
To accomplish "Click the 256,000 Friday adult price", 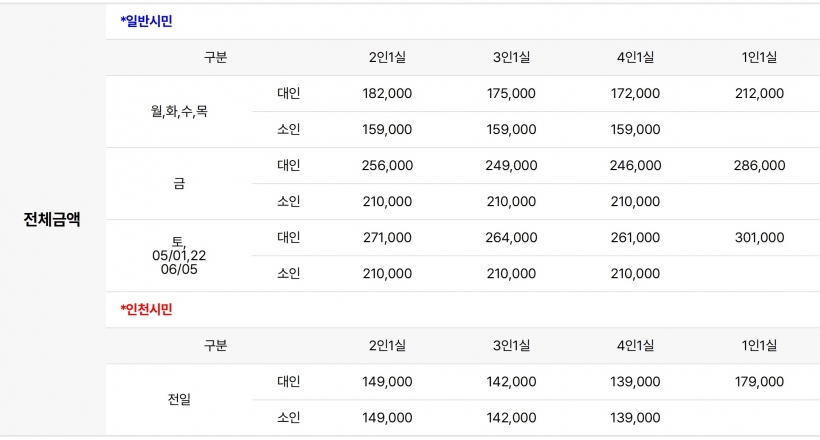I will point(387,165).
